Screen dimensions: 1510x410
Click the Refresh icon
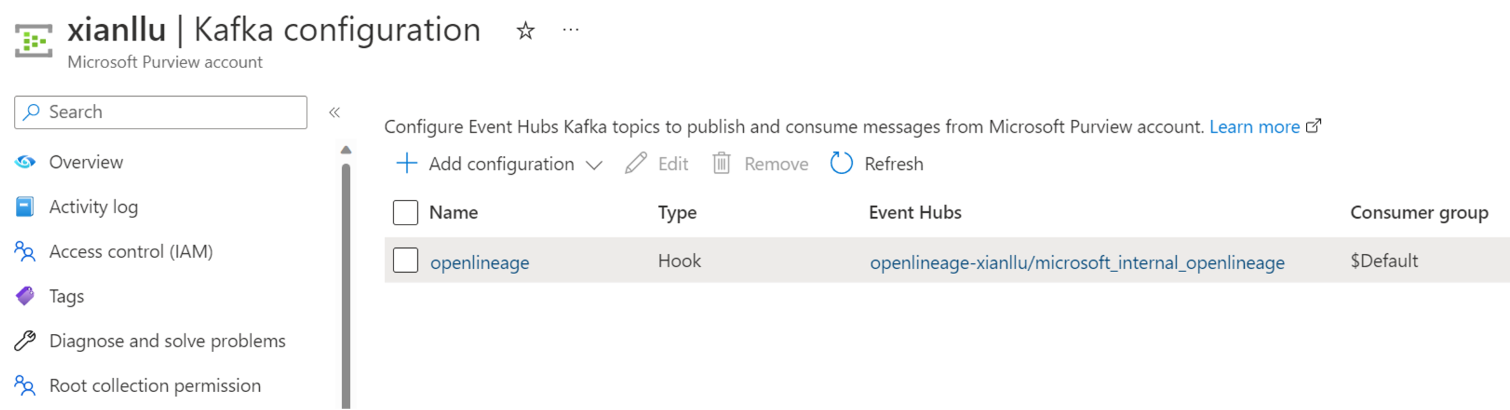pyautogui.click(x=842, y=163)
